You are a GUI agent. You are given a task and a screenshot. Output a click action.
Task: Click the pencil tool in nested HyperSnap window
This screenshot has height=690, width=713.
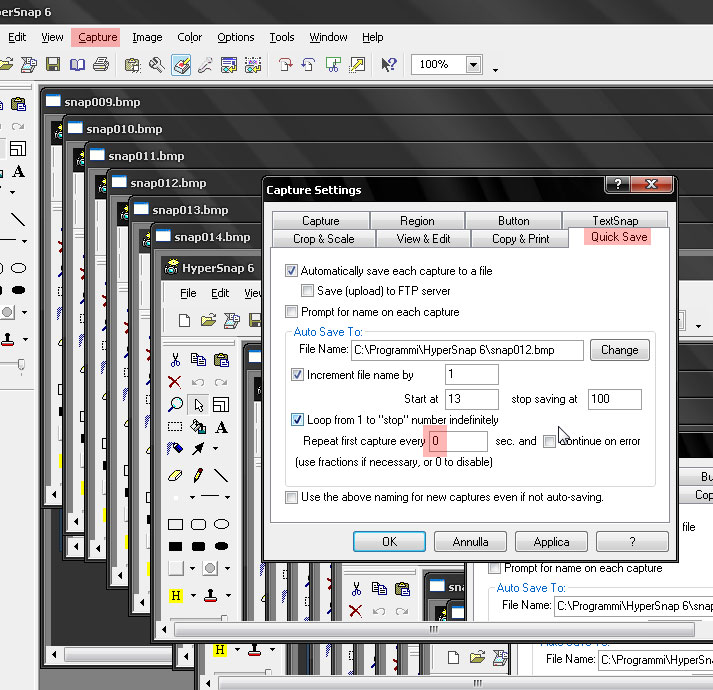(x=198, y=475)
